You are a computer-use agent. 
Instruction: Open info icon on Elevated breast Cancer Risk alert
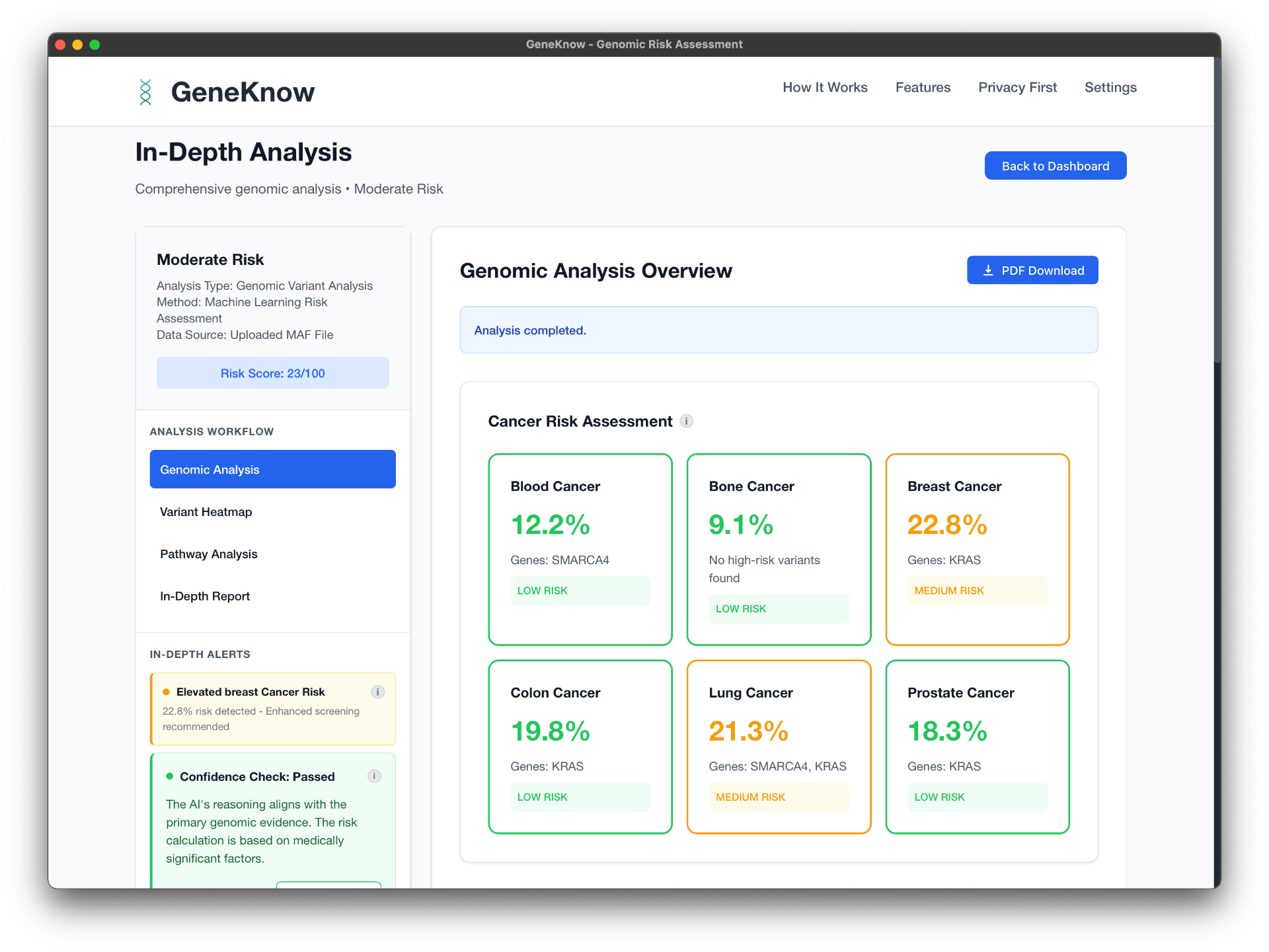point(377,692)
